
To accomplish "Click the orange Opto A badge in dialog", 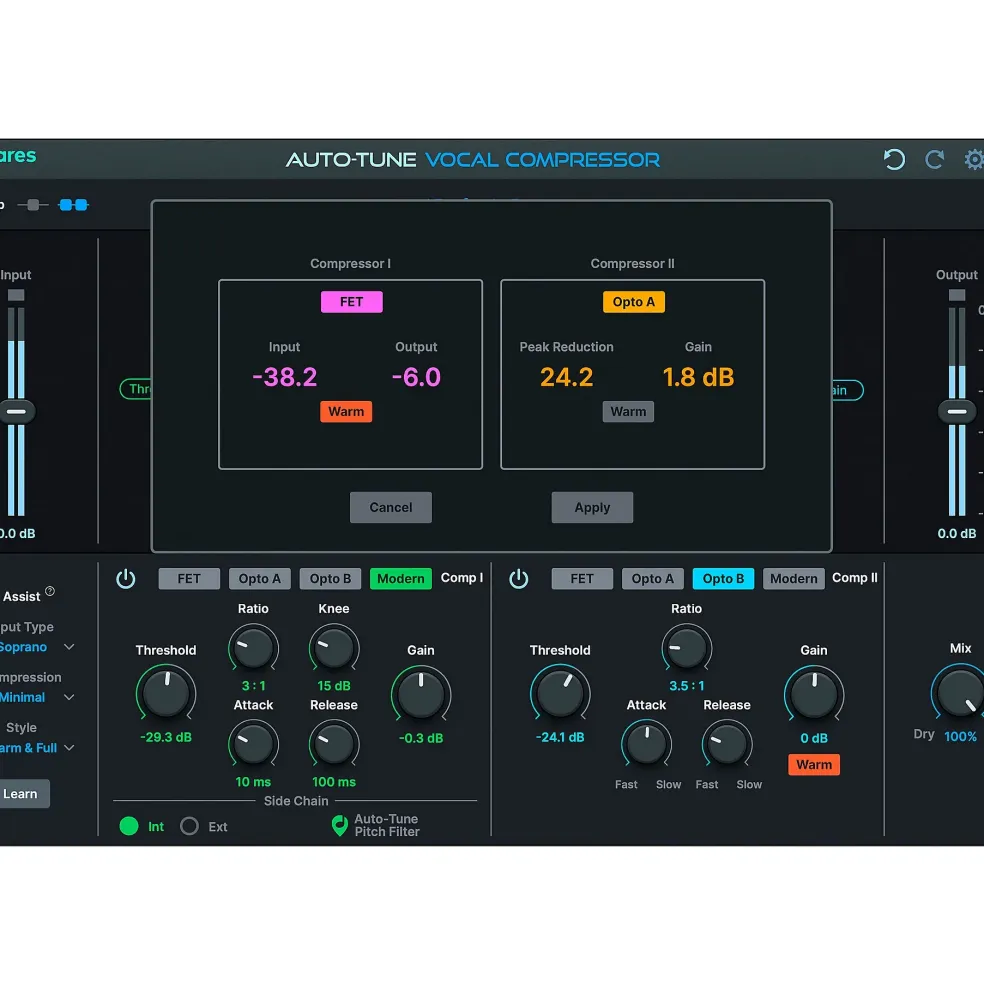I will (633, 302).
